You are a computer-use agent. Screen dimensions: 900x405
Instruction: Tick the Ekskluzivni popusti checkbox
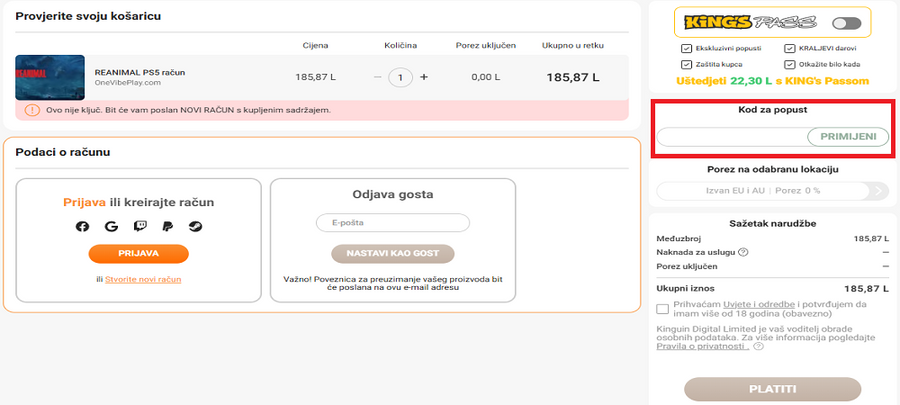click(x=686, y=49)
